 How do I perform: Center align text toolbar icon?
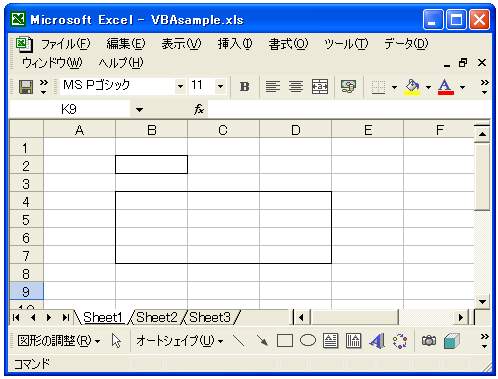pos(296,87)
